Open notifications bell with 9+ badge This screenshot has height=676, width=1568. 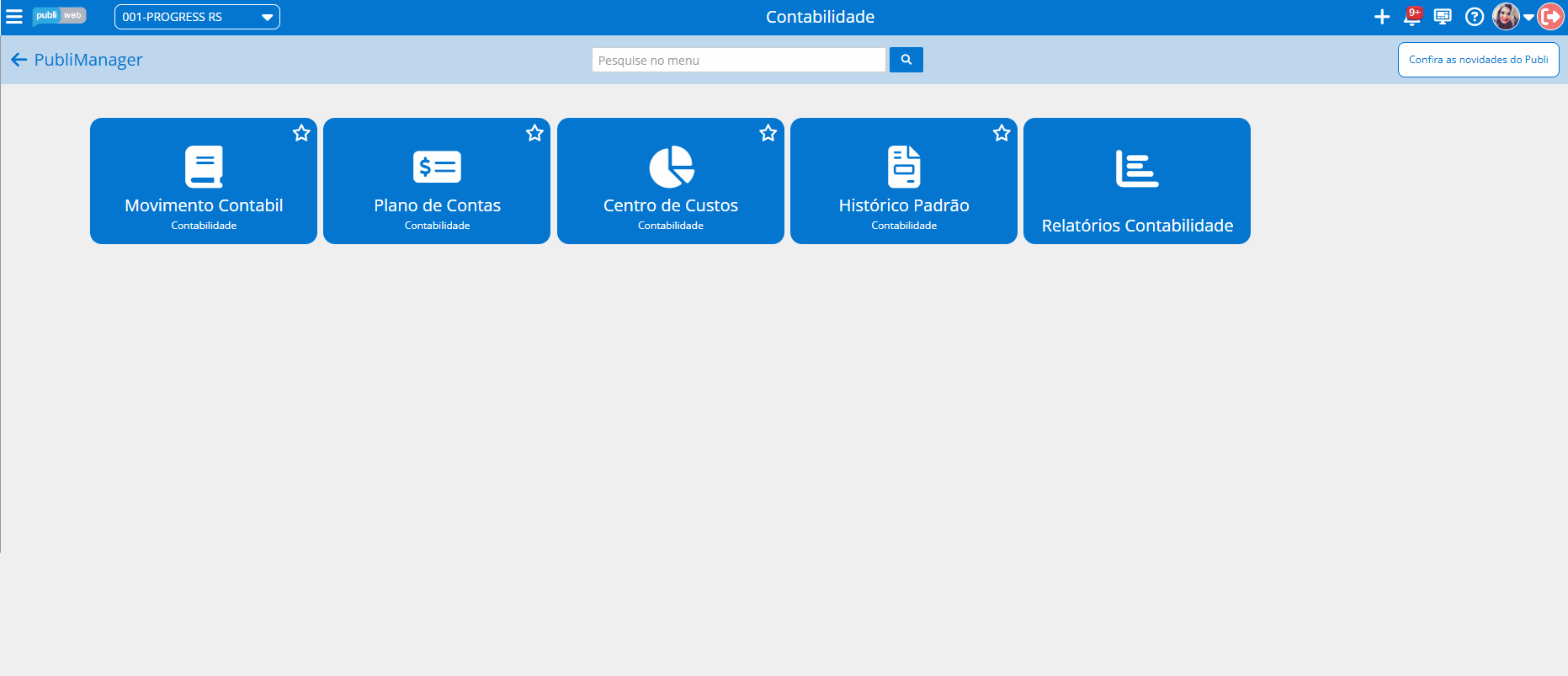tap(1413, 16)
